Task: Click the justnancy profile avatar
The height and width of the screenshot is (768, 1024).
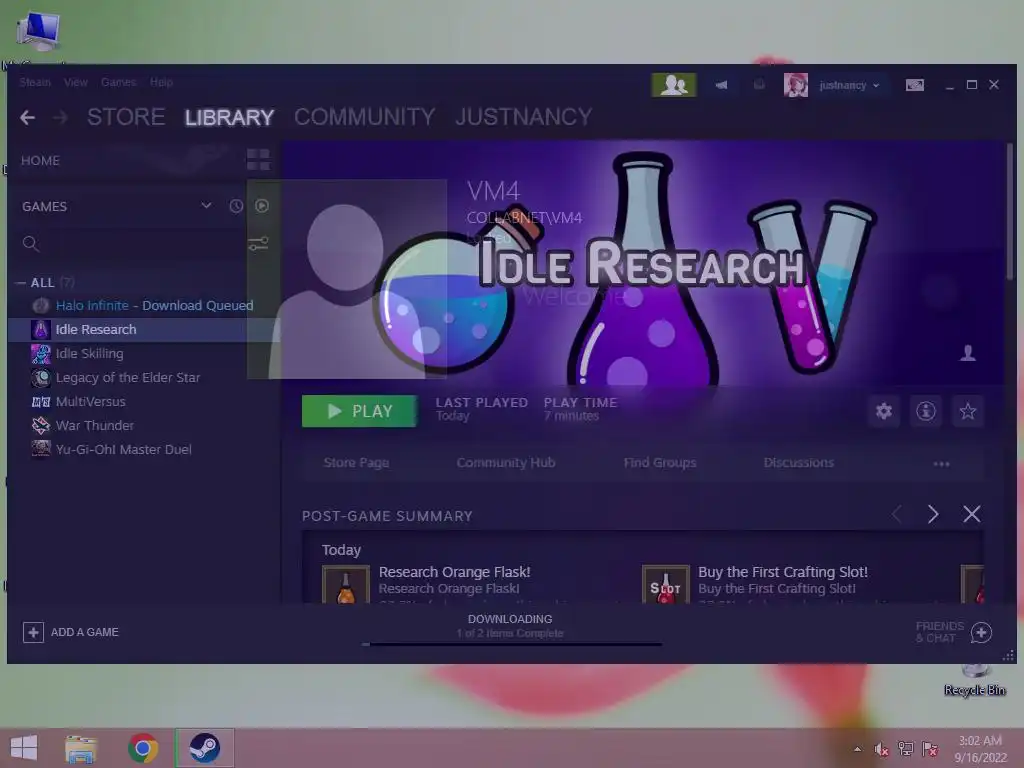Action: tap(795, 85)
